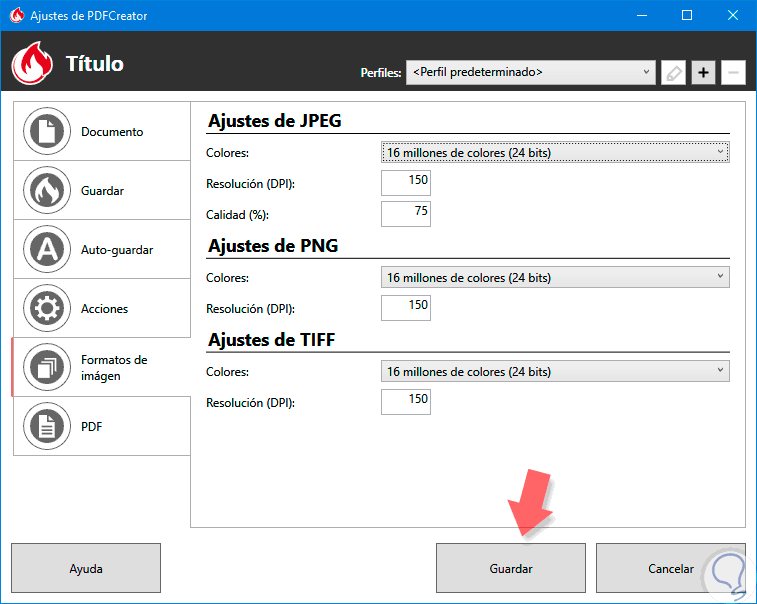Click the Formatos de imágen stacked pages icon
This screenshot has width=757, height=604.
pos(47,367)
